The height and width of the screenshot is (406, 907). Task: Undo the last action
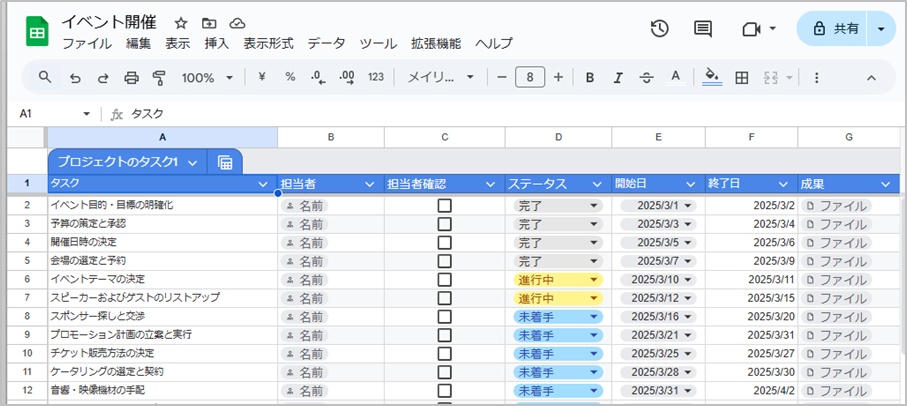[x=75, y=77]
